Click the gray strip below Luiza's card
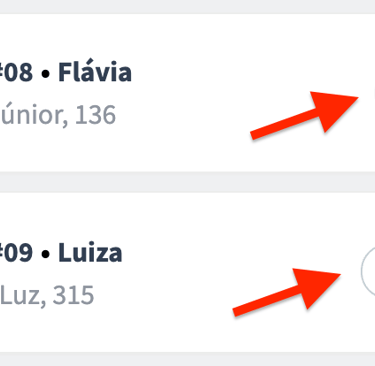375x366 pixels. point(187,359)
